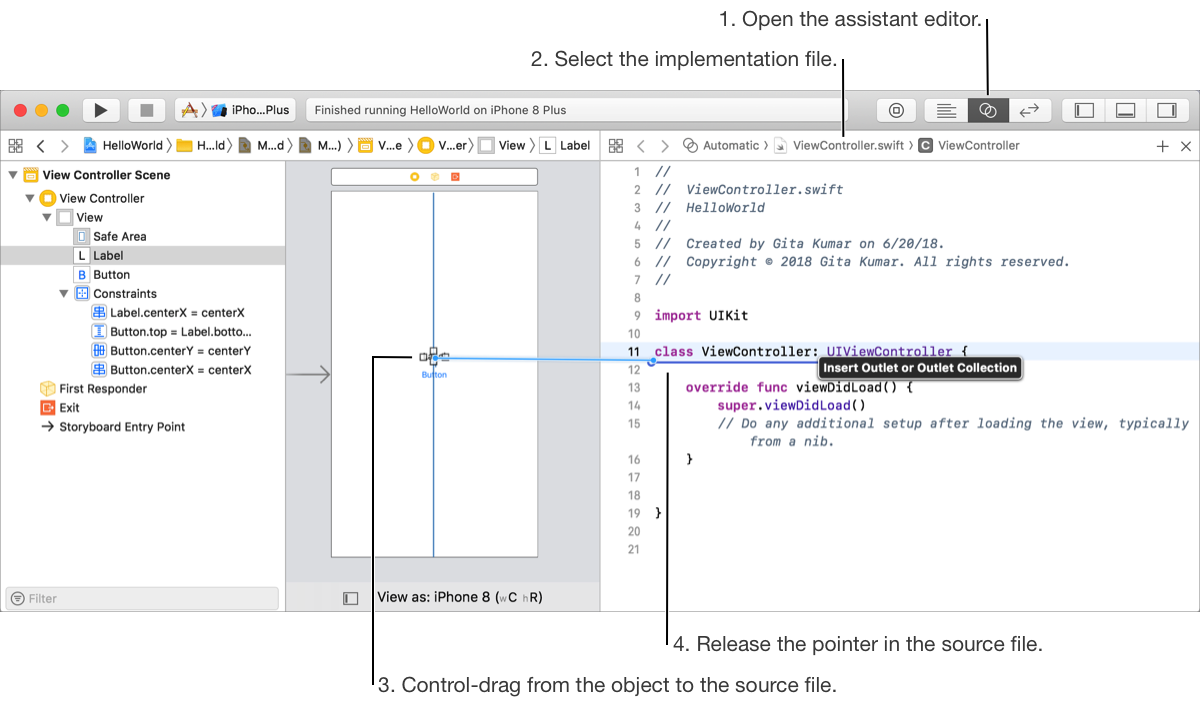Toggle the debug area panel
The width and height of the screenshot is (1200, 702).
coord(1125,110)
